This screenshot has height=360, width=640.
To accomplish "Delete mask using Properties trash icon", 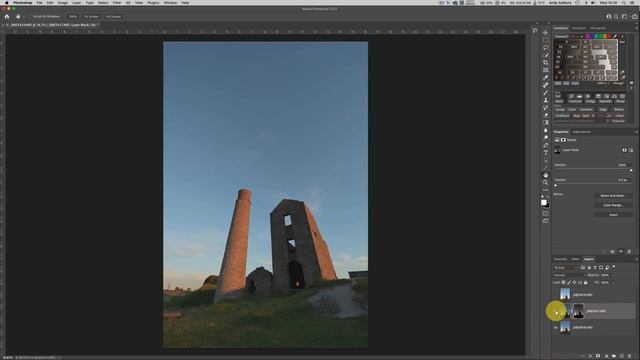I will pyautogui.click(x=629, y=251).
